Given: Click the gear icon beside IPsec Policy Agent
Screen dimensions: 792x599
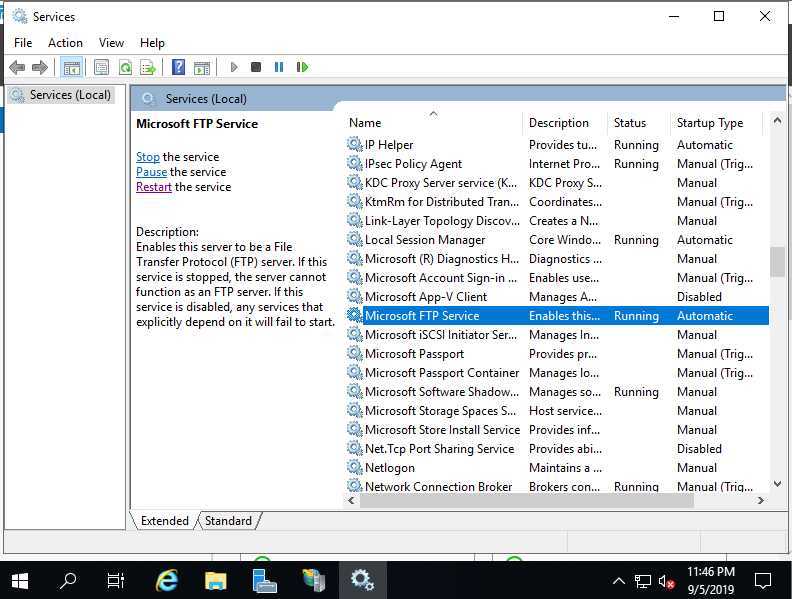Looking at the screenshot, I should point(355,164).
